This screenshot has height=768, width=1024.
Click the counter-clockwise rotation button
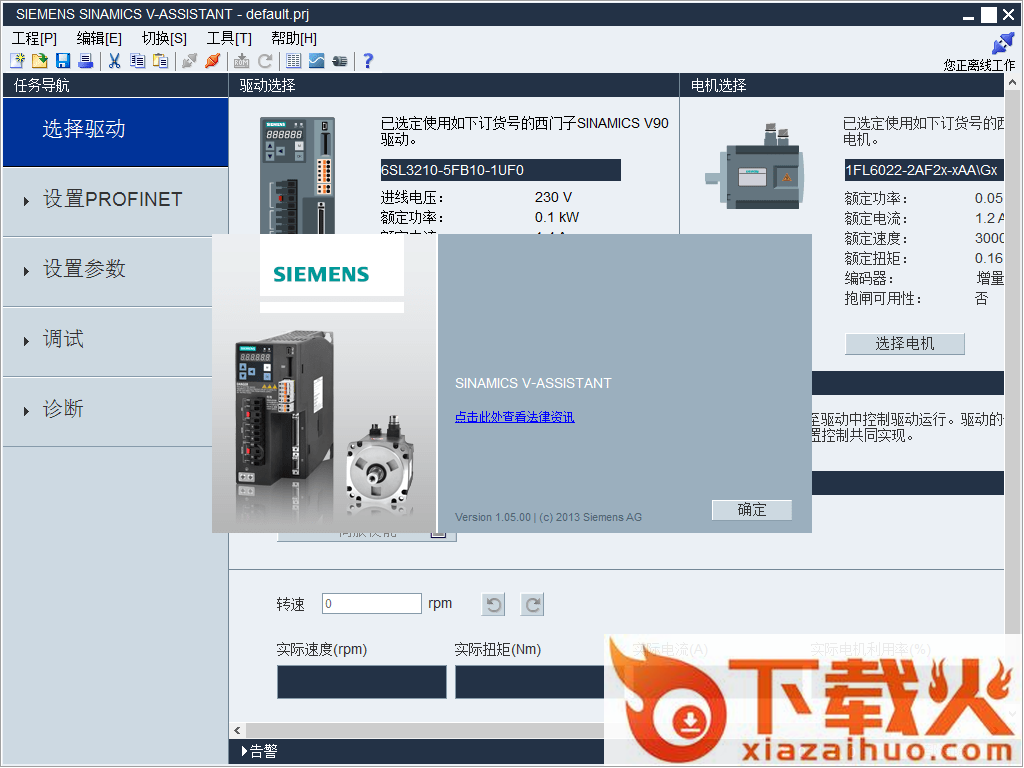[x=494, y=605]
